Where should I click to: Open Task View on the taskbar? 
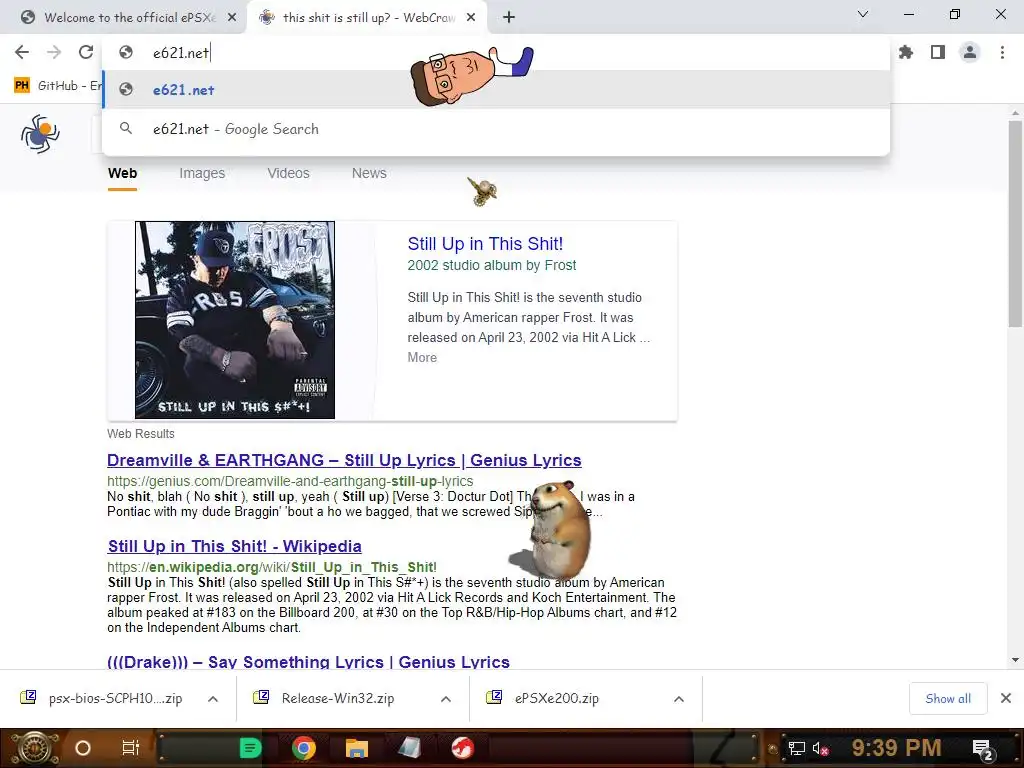pyautogui.click(x=131, y=748)
